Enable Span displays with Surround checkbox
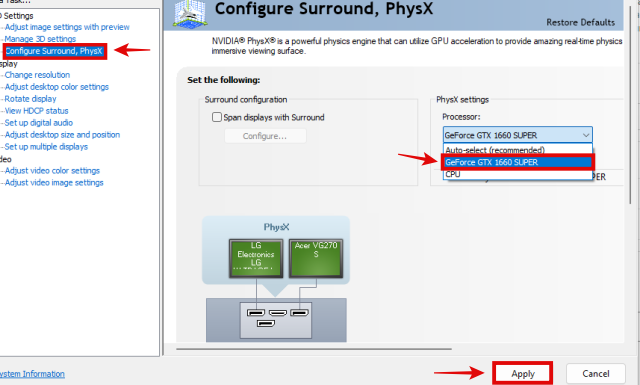The height and width of the screenshot is (385, 640). pyautogui.click(x=217, y=117)
